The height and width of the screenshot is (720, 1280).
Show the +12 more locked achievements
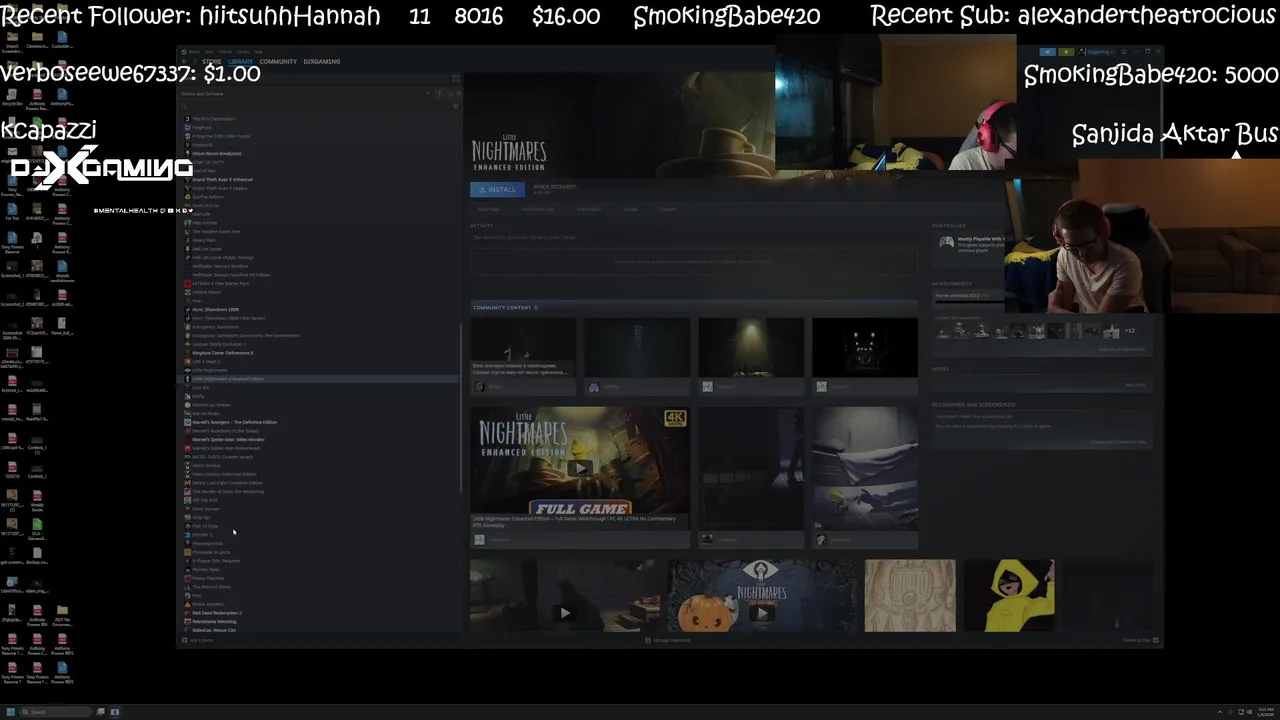(1130, 330)
